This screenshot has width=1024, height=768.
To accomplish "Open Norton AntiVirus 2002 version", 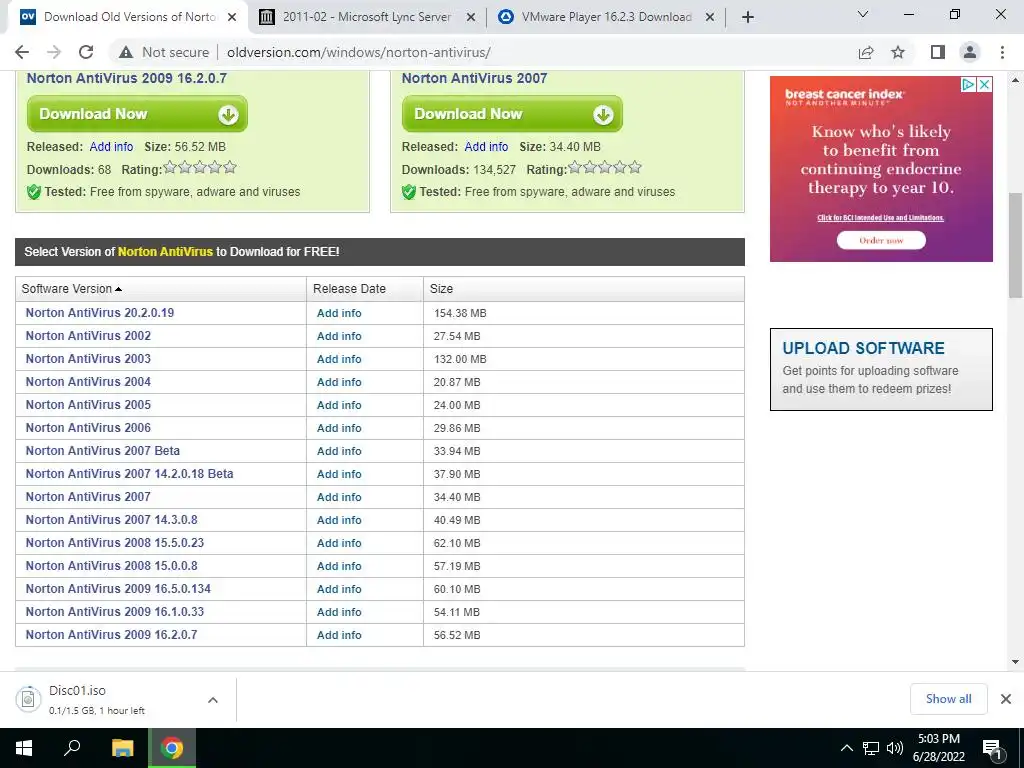I will coord(88,336).
